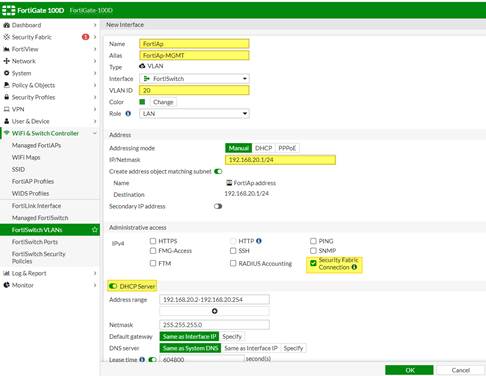Expand the System menu chevron
Image resolution: width=486 pixels, height=376 pixels.
(95, 73)
